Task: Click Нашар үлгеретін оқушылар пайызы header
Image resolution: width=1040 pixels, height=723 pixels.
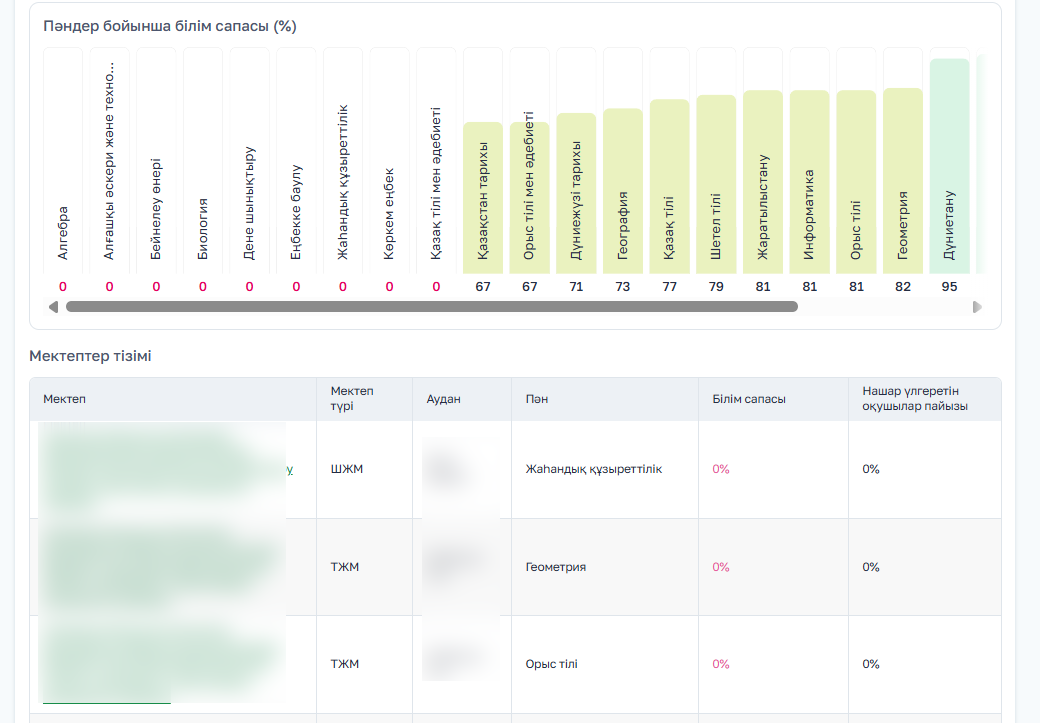Action: tap(925, 399)
